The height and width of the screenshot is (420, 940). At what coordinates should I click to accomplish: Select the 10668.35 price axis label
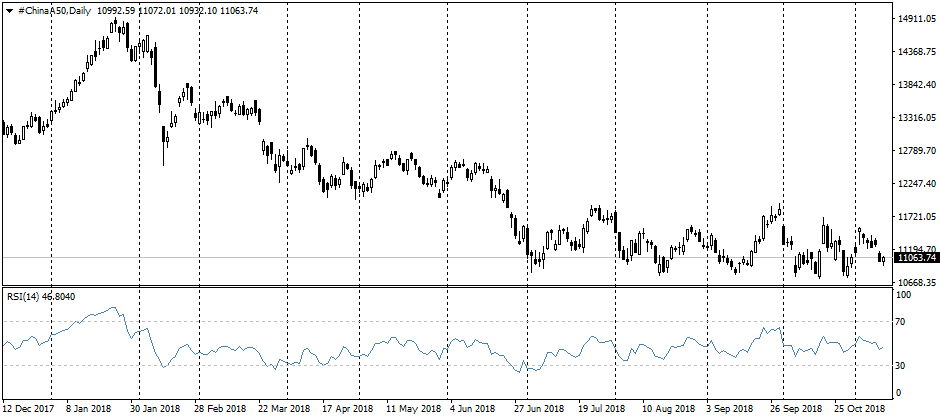[x=913, y=283]
